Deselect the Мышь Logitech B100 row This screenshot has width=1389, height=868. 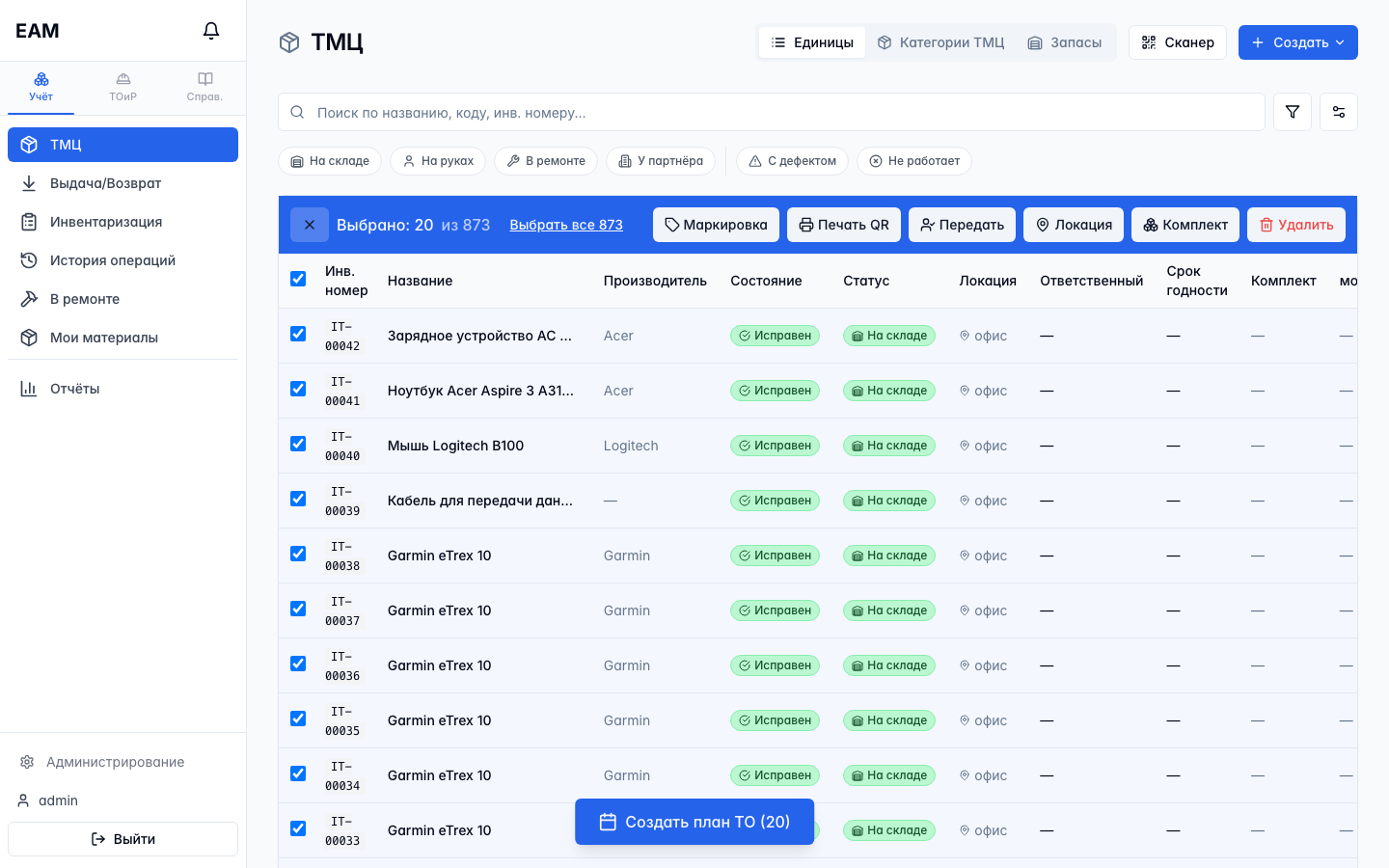click(298, 444)
